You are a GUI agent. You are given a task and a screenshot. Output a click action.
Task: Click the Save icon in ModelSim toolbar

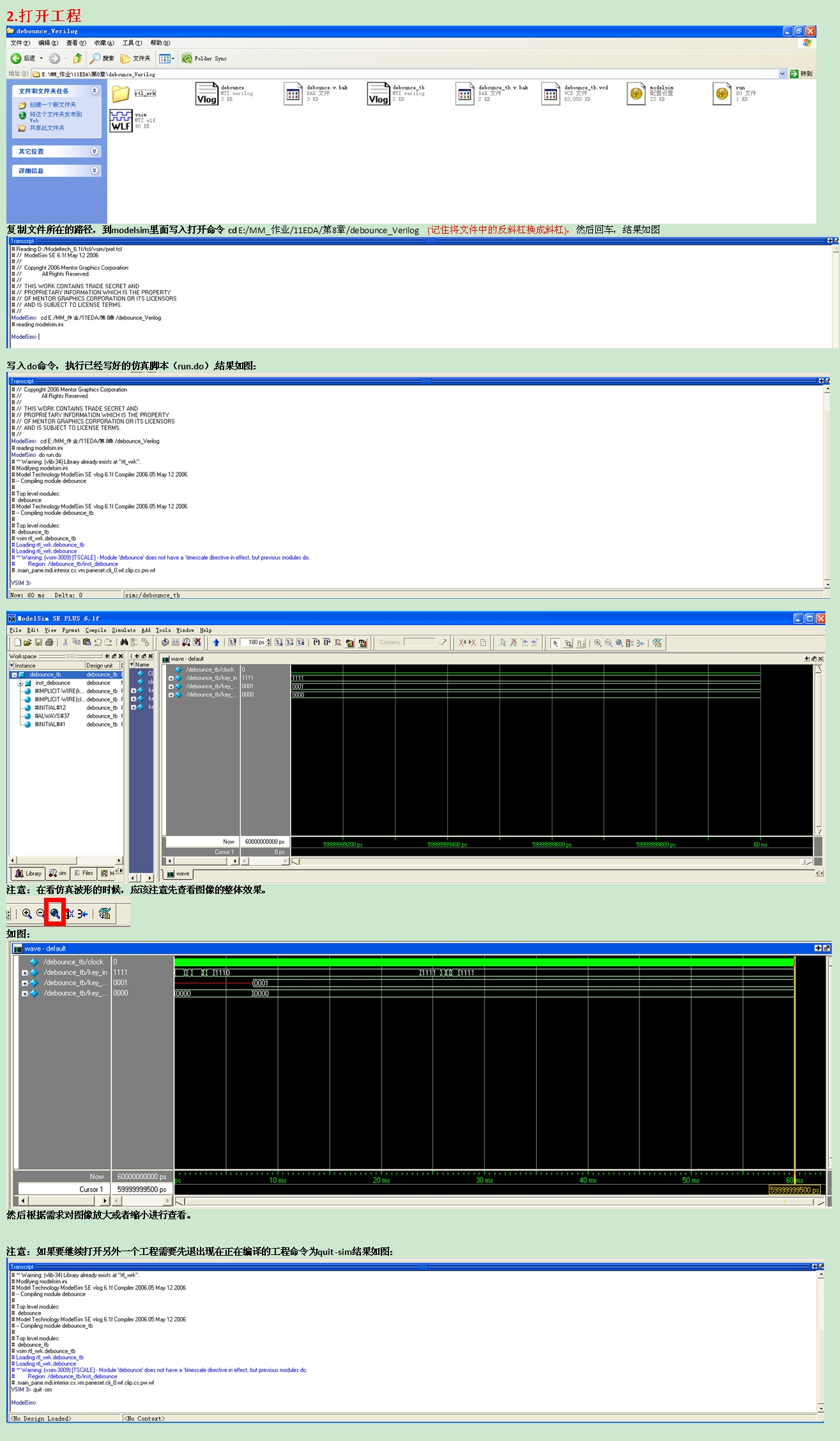pos(38,642)
